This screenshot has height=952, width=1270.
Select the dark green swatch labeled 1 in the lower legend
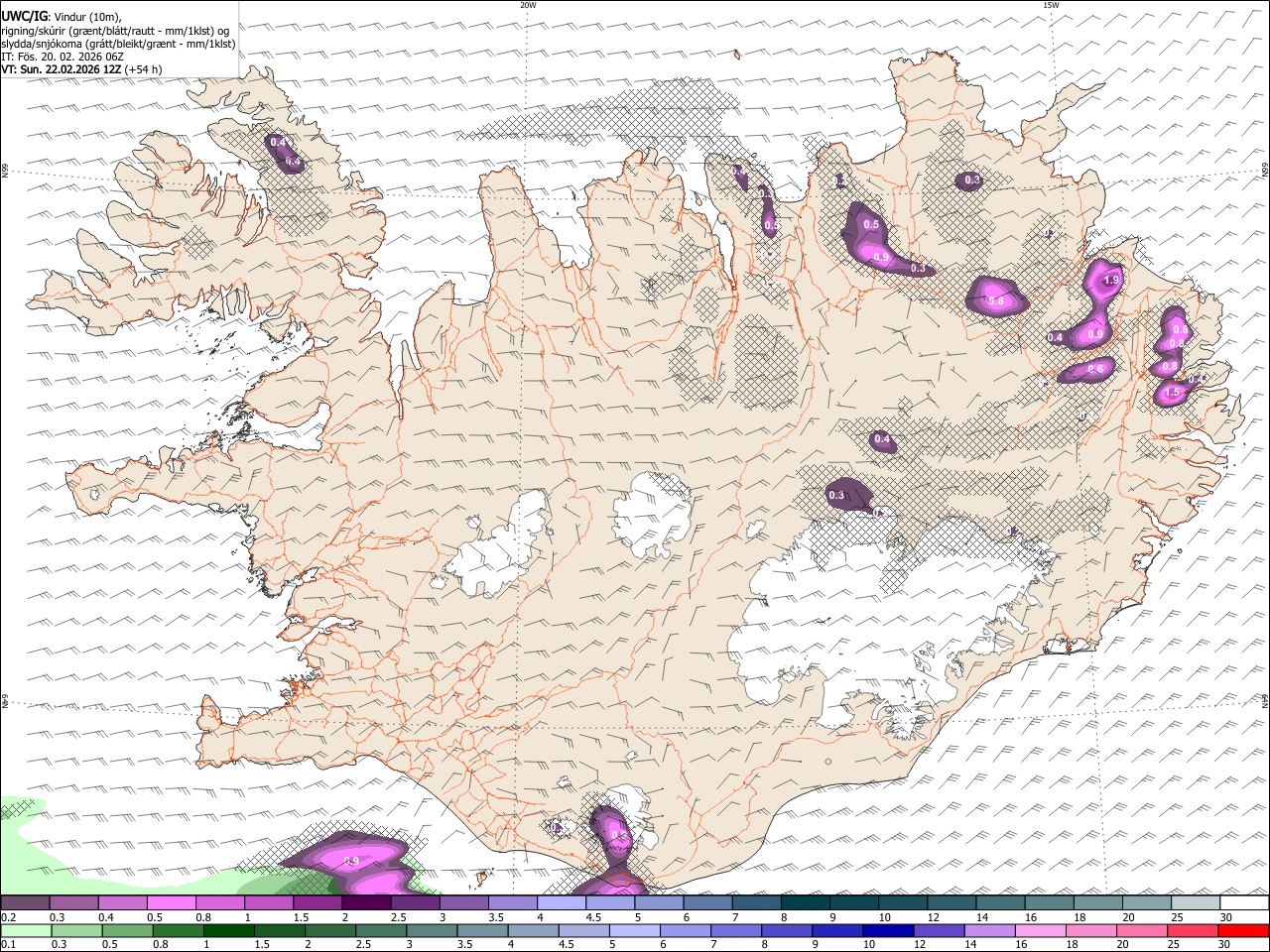click(228, 931)
